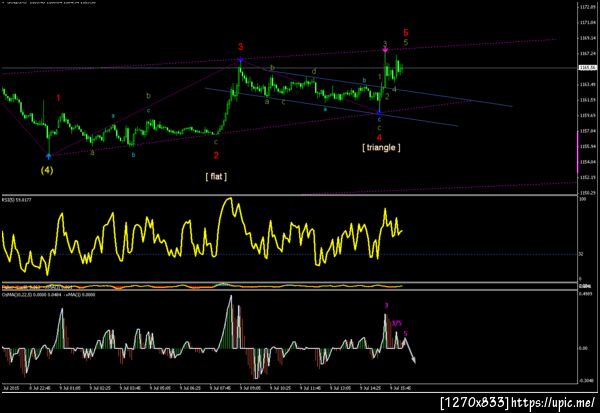This screenshot has height=413, width=600.
Task: Click the 1150.29 price axis value
Action: click(x=587, y=193)
